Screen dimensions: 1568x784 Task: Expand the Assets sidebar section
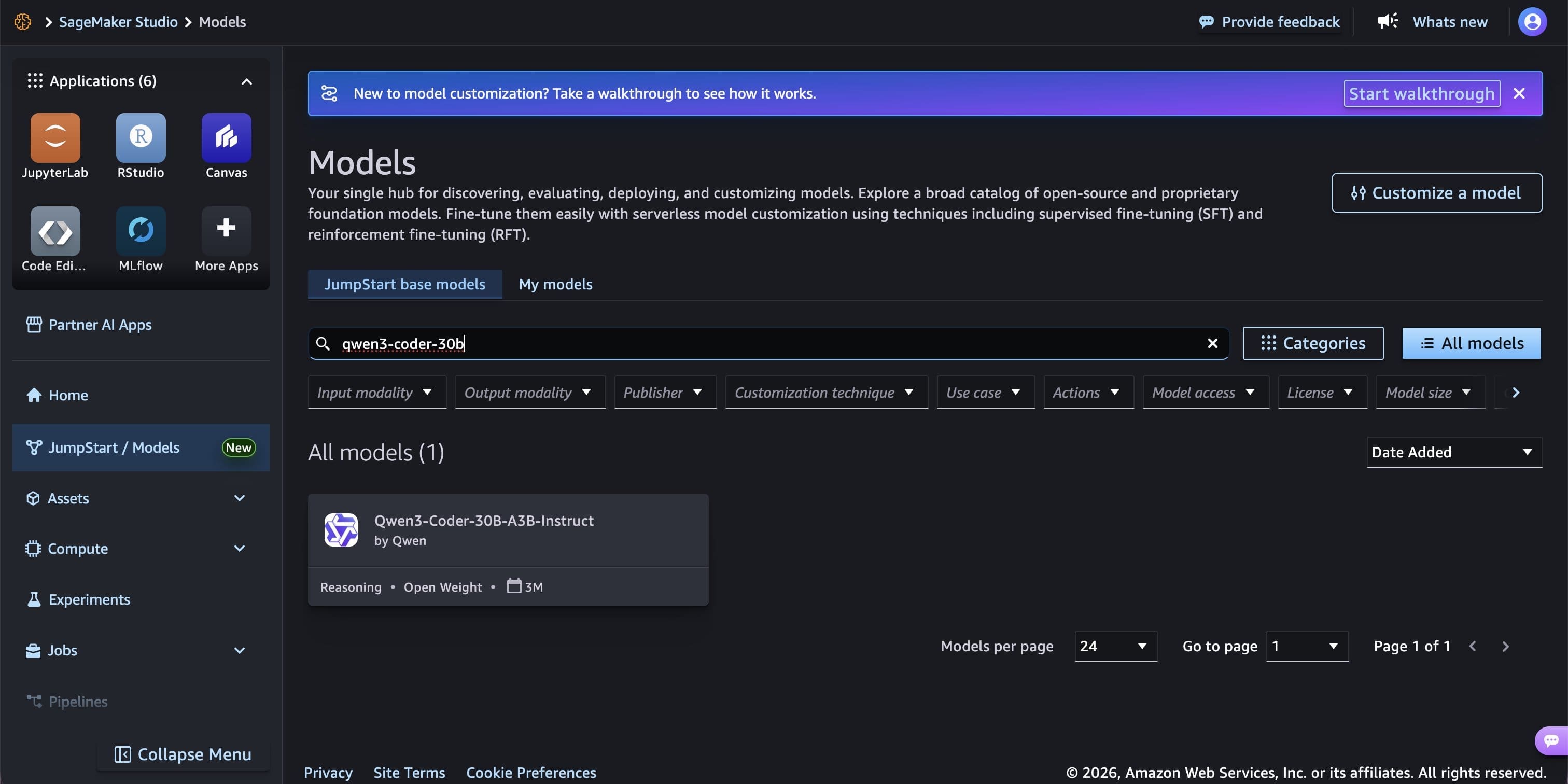(x=239, y=498)
